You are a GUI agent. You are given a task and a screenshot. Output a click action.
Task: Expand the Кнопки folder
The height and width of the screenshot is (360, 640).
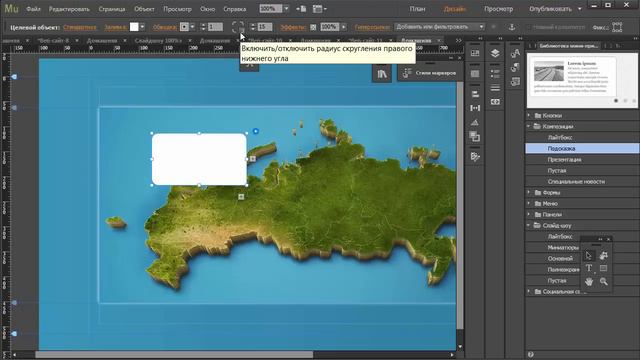tap(529, 116)
